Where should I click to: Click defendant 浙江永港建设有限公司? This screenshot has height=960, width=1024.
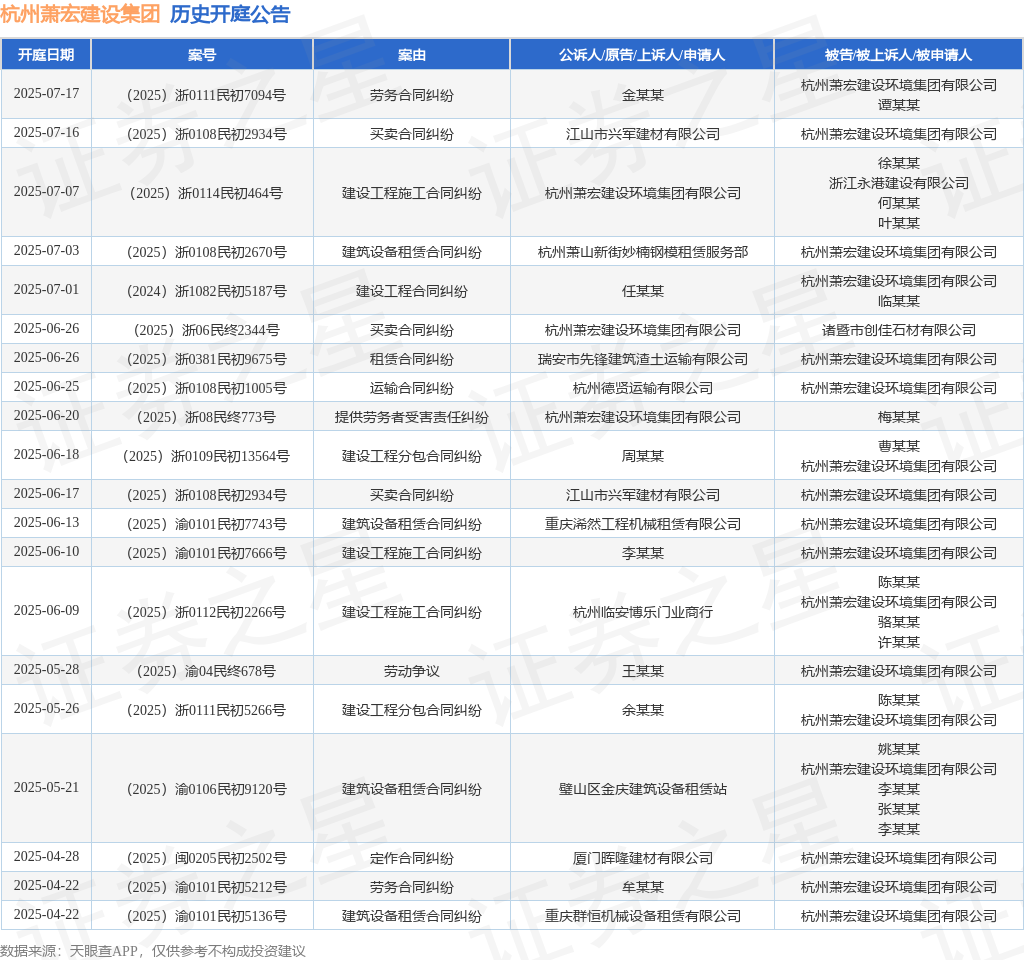coord(899,183)
